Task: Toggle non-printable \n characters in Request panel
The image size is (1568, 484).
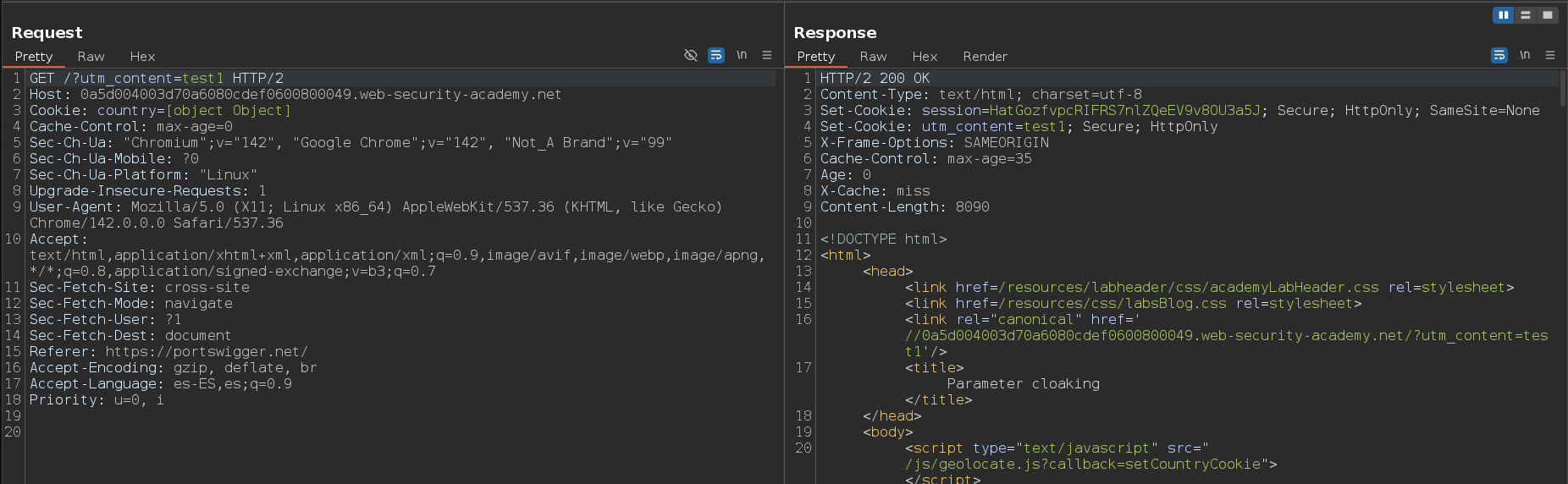Action: pyautogui.click(x=742, y=56)
